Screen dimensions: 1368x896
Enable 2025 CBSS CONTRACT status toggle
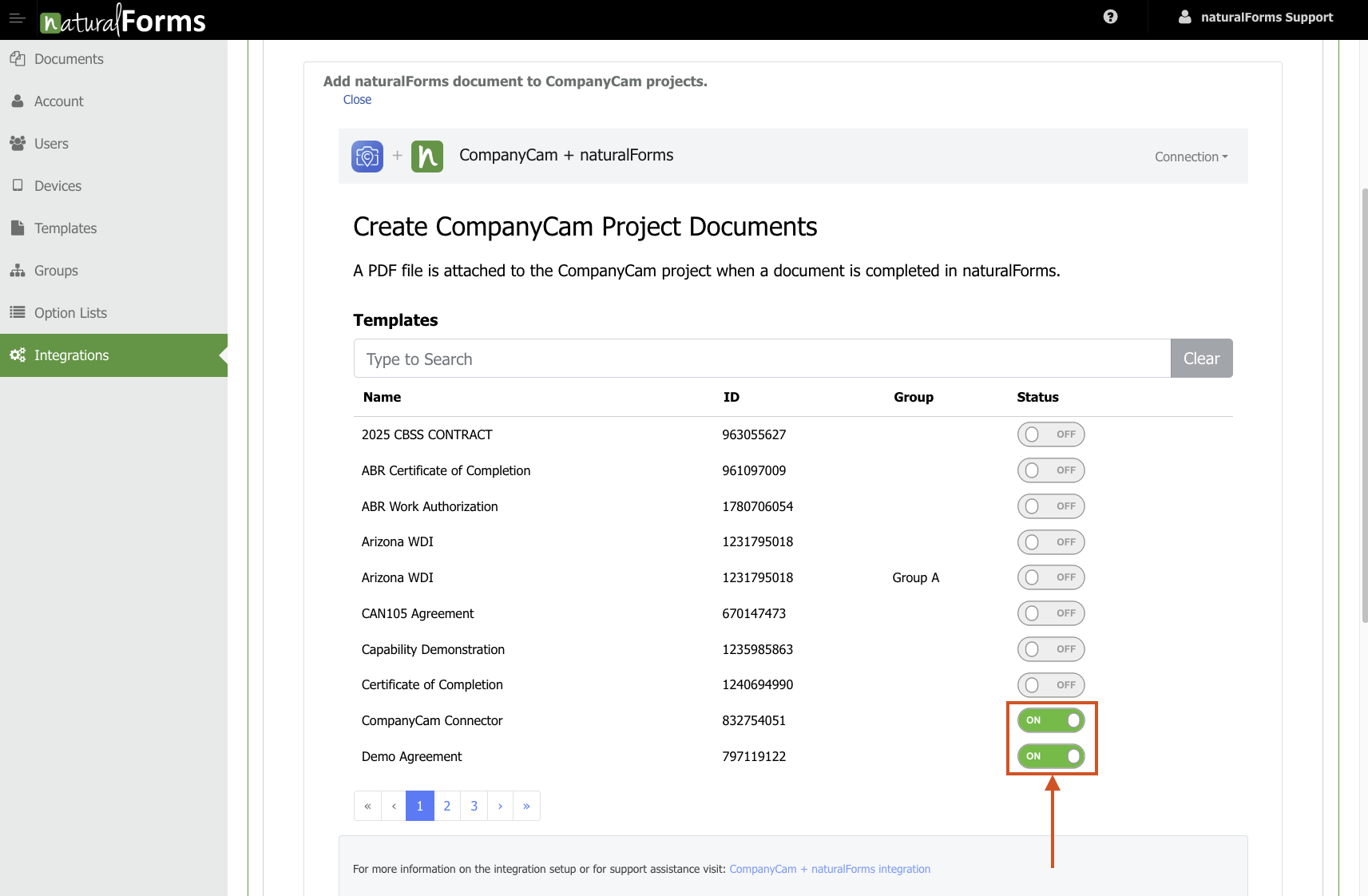tap(1051, 434)
